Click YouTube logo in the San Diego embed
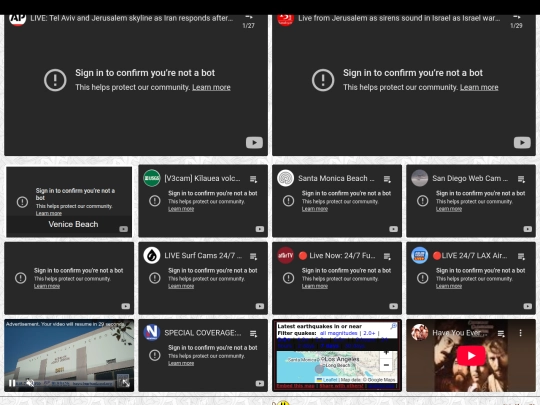This screenshot has width=540, height=405. click(x=528, y=229)
